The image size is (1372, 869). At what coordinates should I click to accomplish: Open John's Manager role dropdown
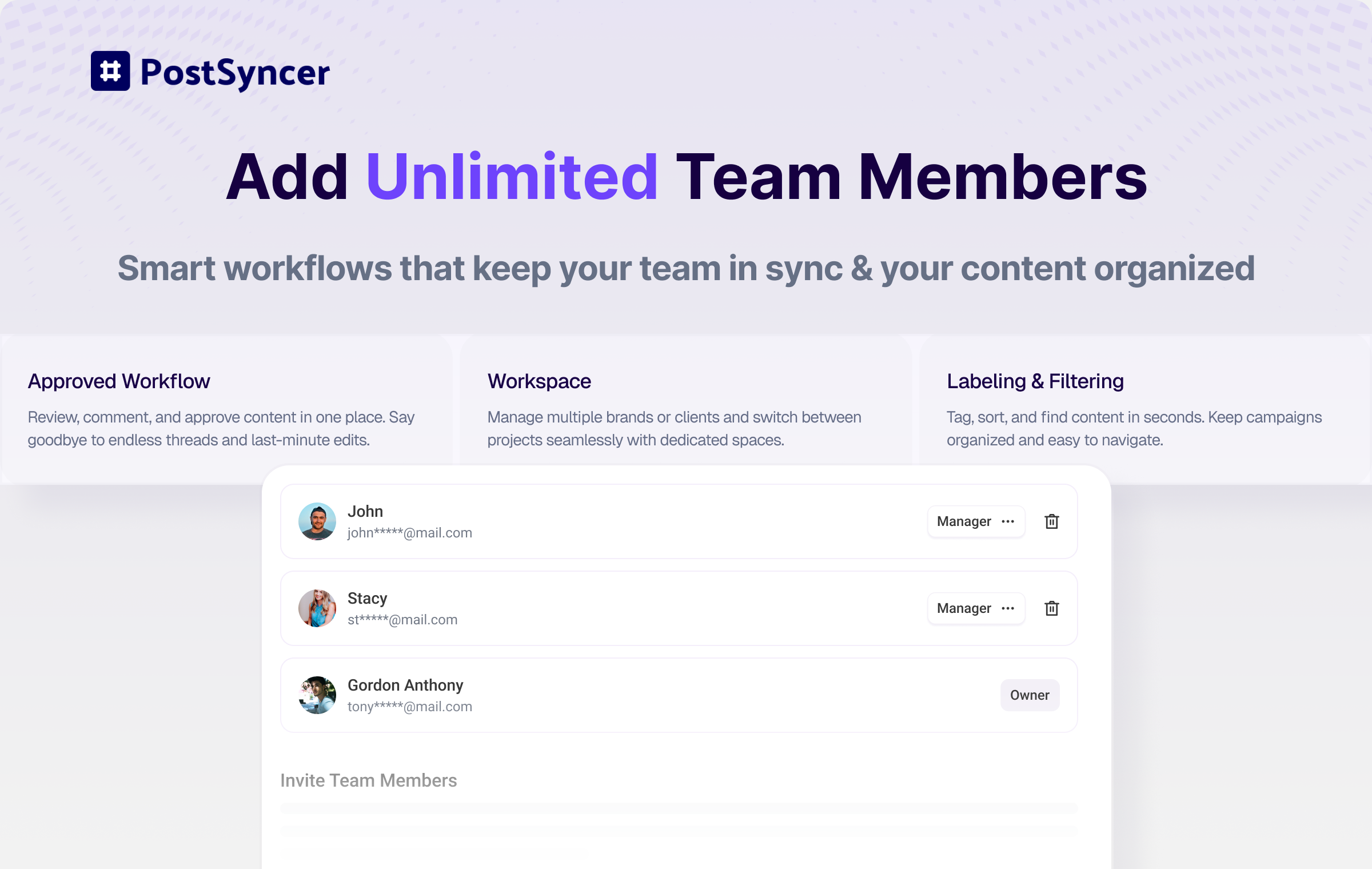(964, 521)
